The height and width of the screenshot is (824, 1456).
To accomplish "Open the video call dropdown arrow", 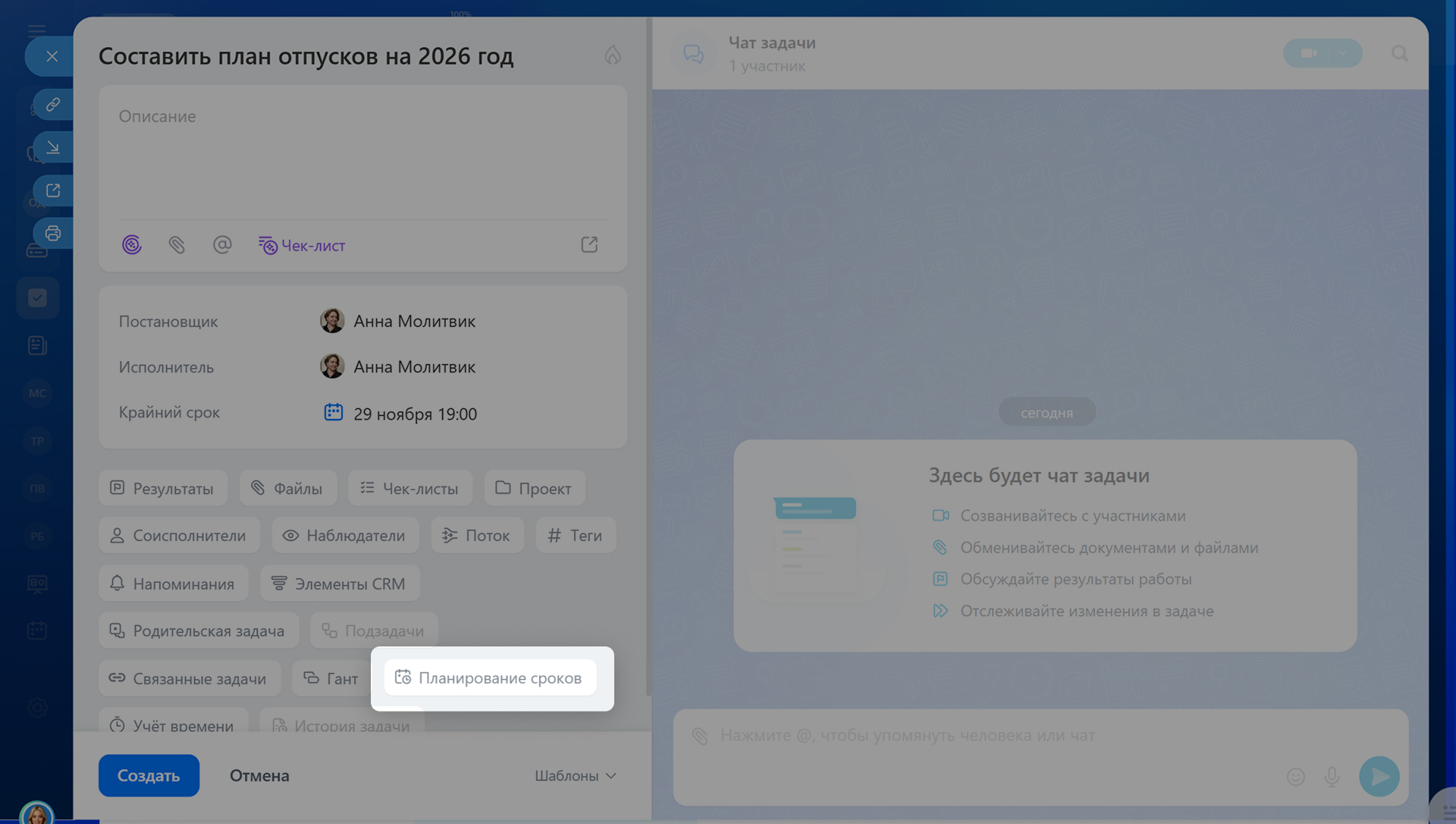I will click(1343, 53).
